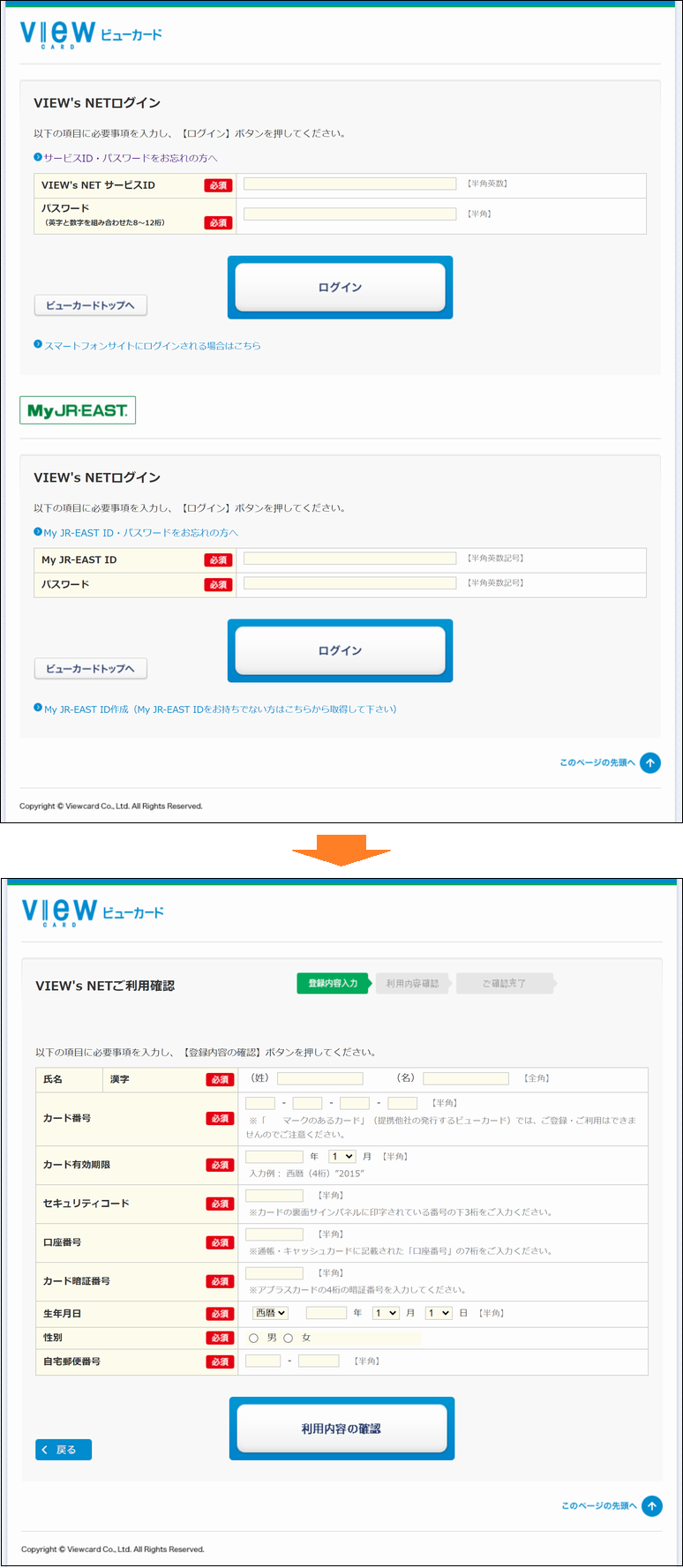Click the up-arrow icon below the My JR-EAST login
The height and width of the screenshot is (1568, 683).
[x=650, y=762]
